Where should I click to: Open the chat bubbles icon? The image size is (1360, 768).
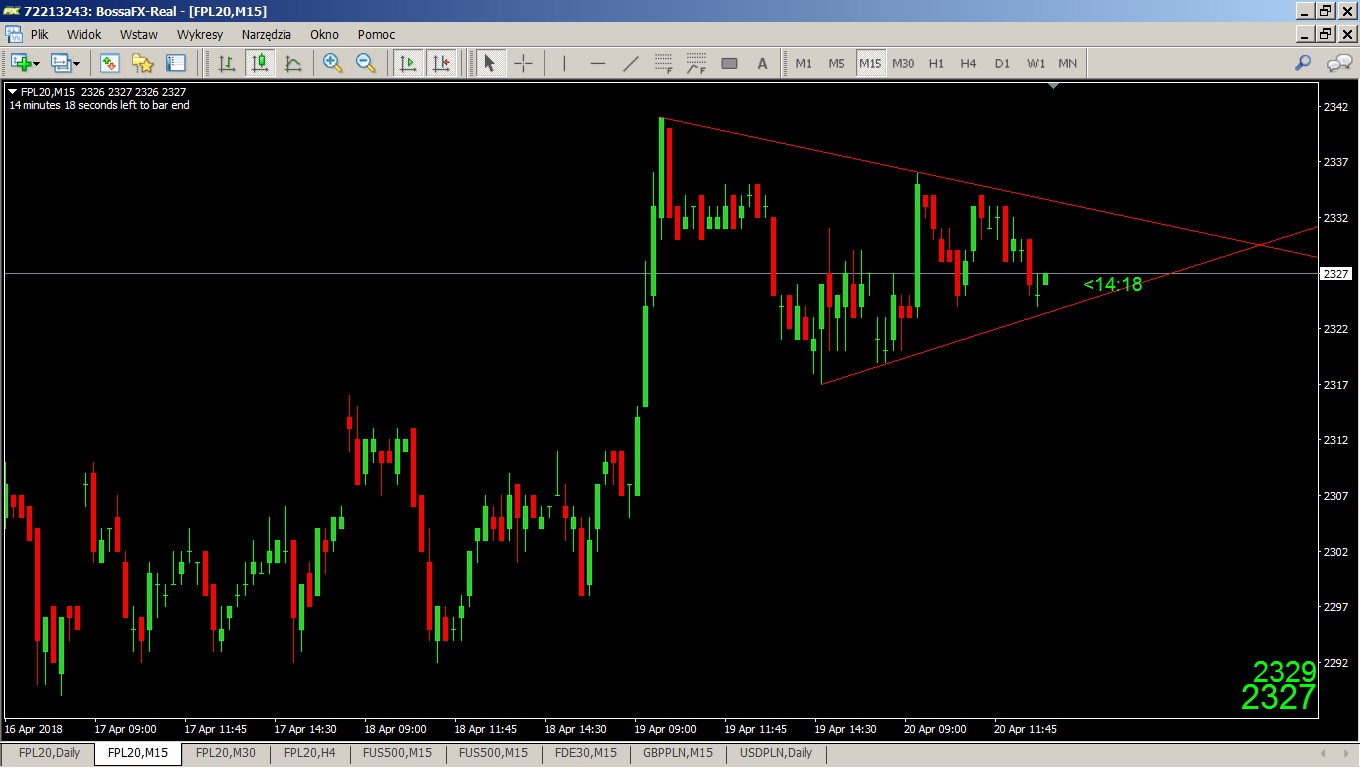[1339, 63]
